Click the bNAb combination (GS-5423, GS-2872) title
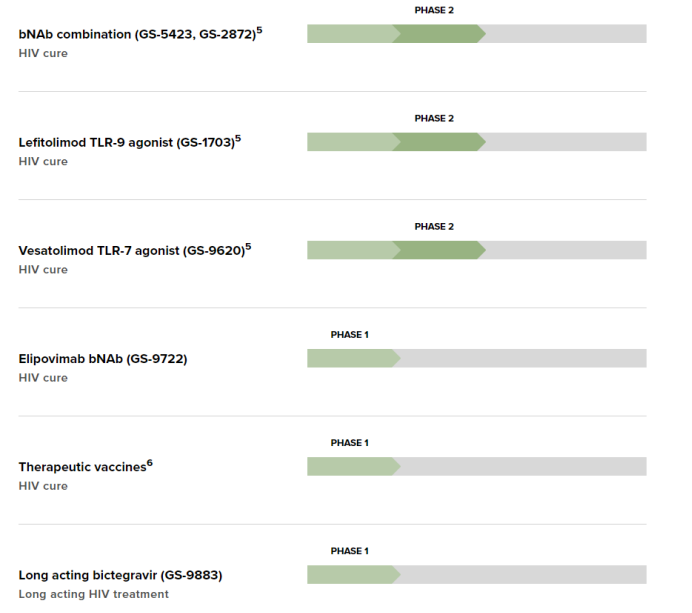Screen dimensions: 692x613 [x=136, y=35]
